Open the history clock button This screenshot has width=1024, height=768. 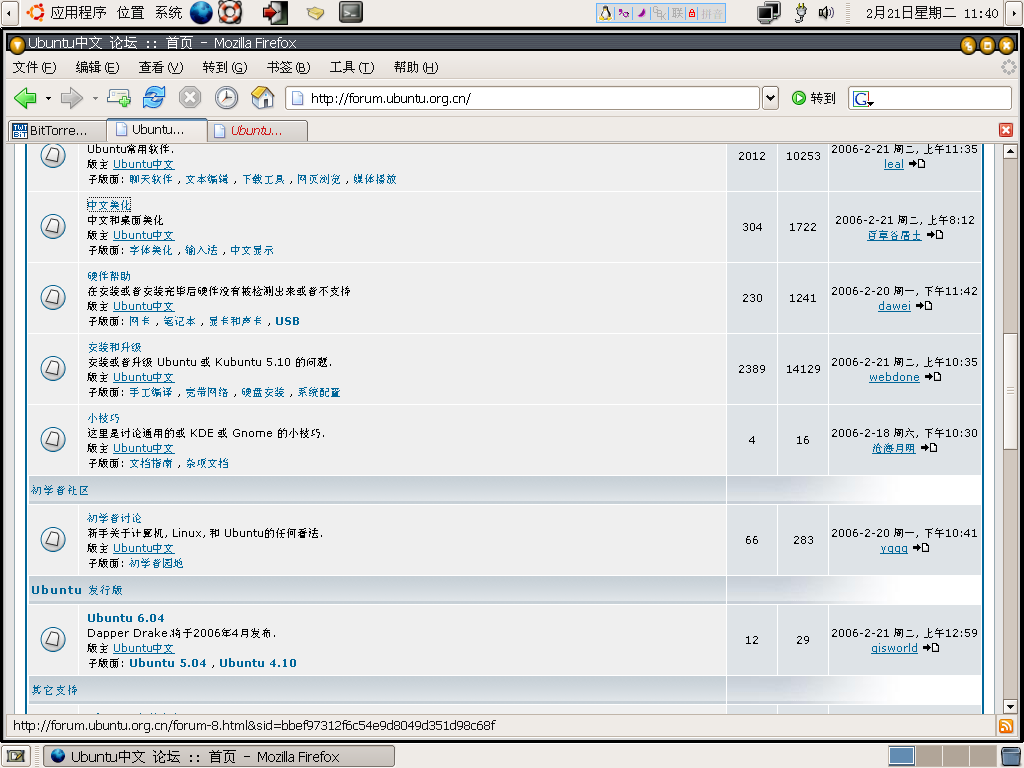point(226,98)
